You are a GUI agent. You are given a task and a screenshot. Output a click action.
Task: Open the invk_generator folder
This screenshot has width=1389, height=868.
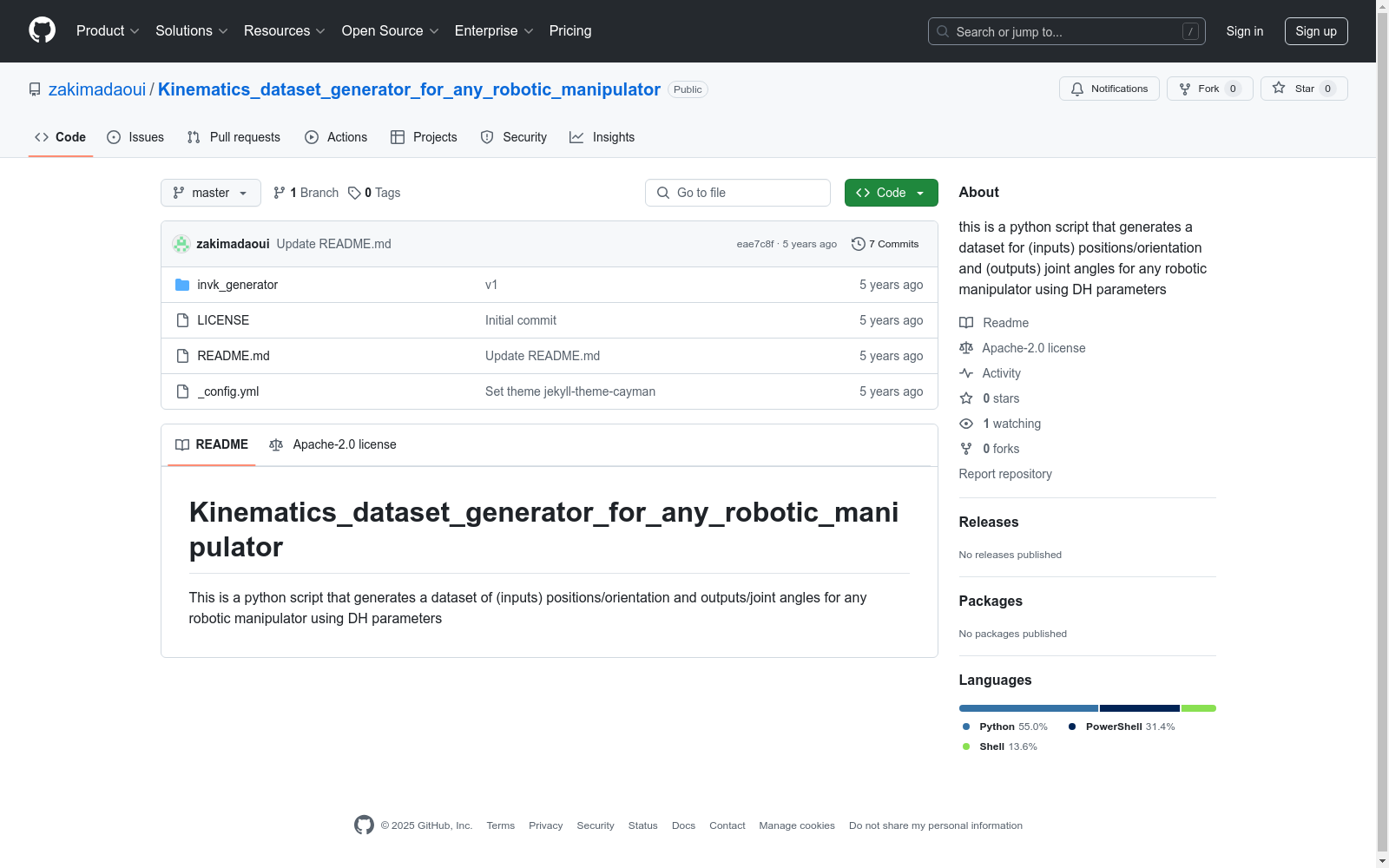pos(238,285)
